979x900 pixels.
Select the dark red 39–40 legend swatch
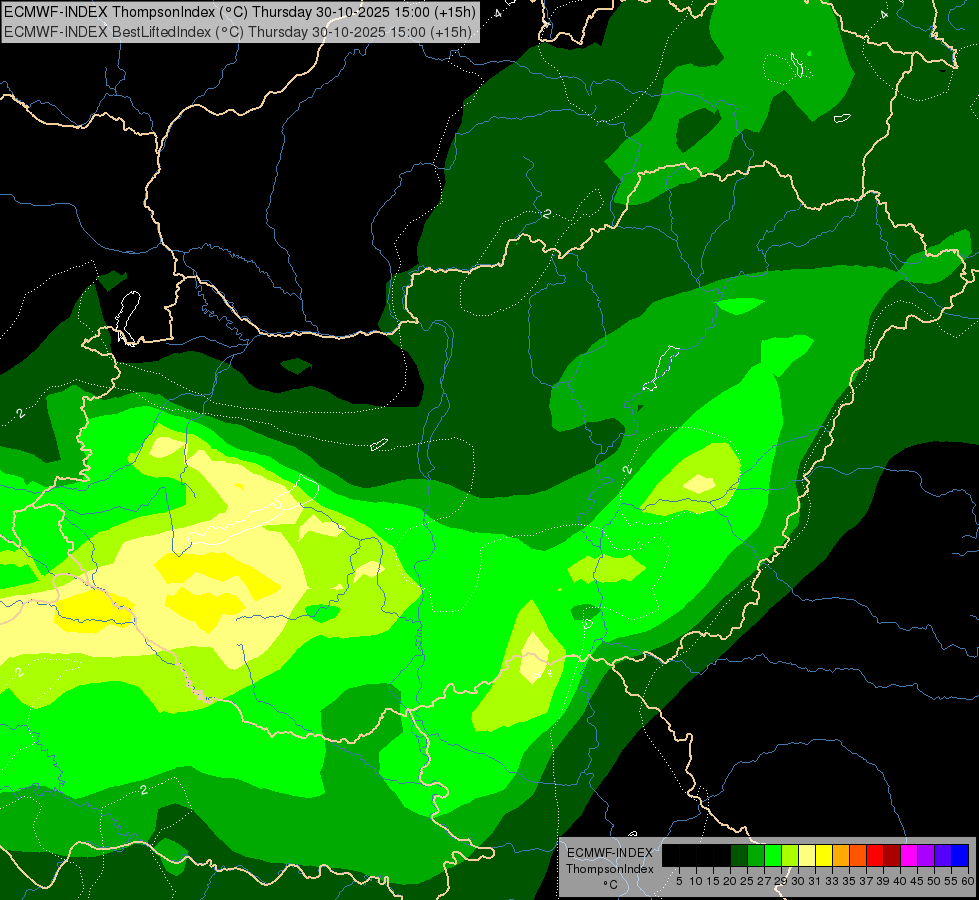[x=892, y=855]
